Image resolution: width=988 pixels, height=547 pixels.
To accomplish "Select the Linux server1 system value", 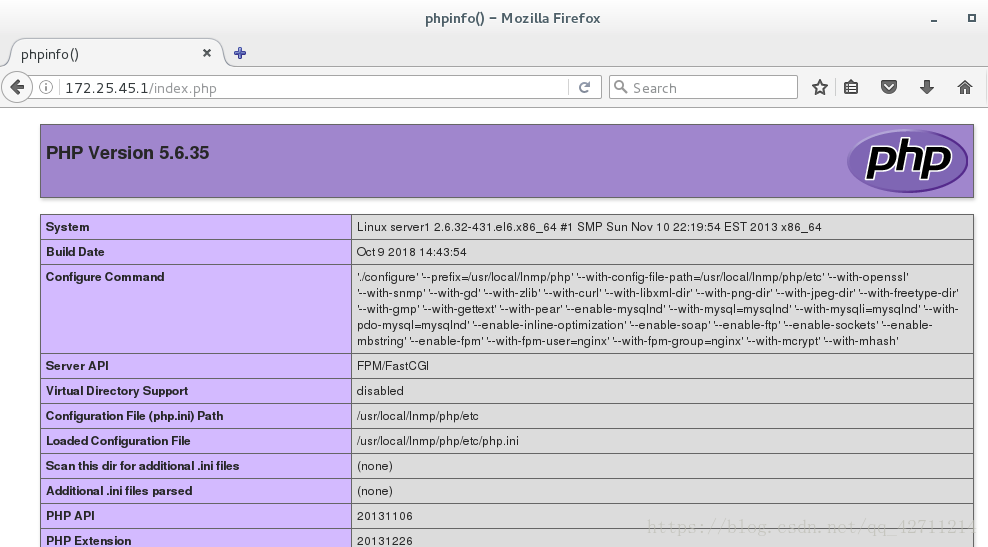I will coord(589,227).
